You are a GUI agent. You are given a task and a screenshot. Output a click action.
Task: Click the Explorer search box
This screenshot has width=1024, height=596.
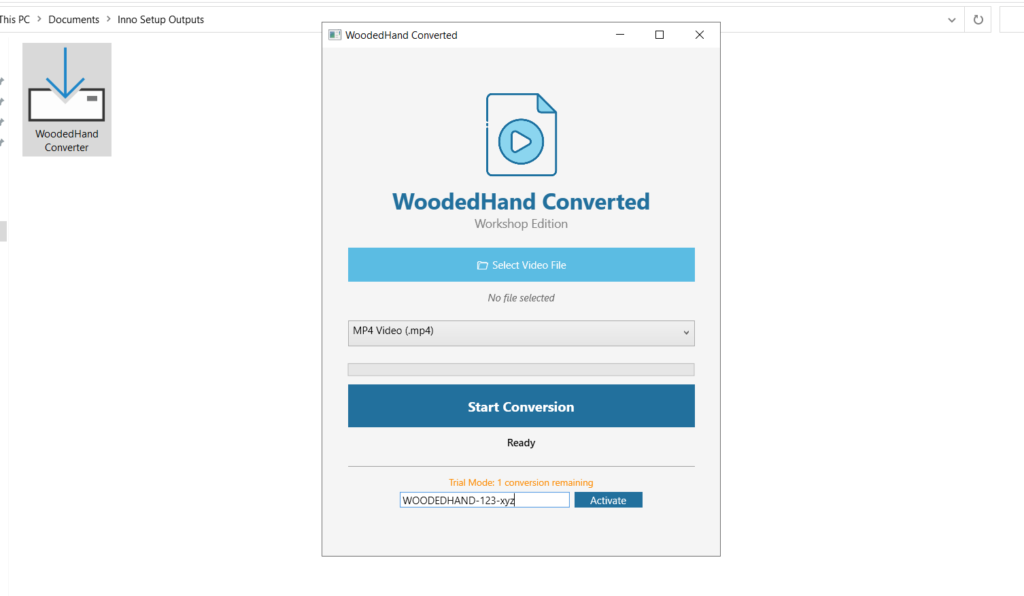tap(1011, 19)
